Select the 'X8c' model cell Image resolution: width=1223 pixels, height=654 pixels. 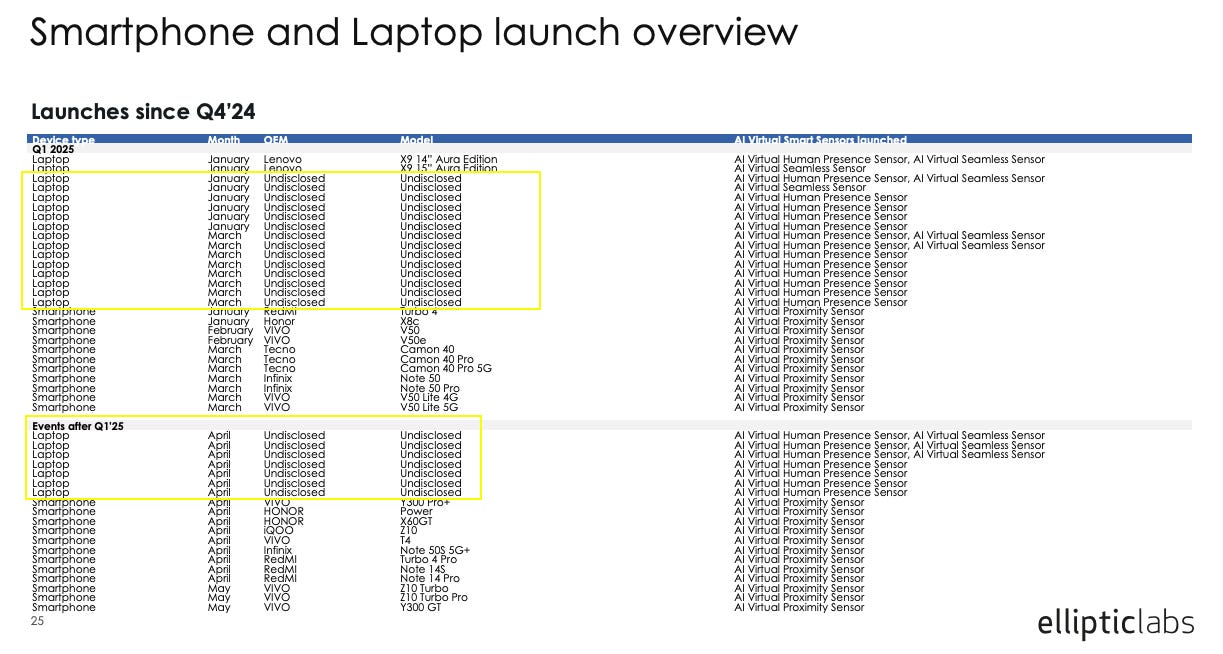[410, 321]
